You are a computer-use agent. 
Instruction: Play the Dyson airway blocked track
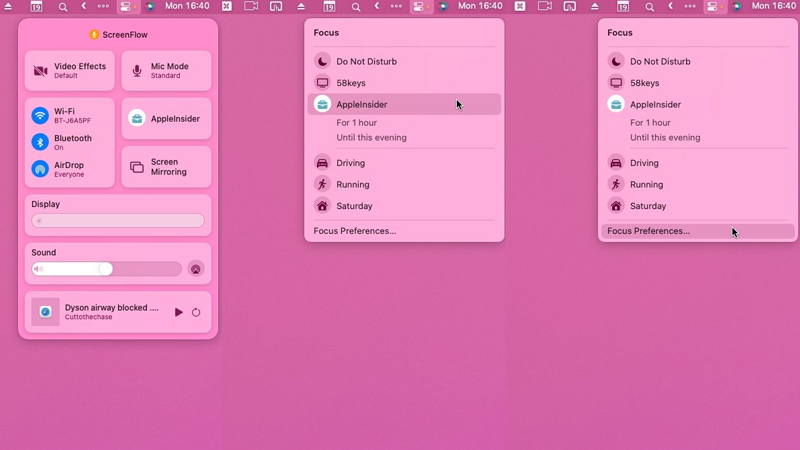[179, 312]
